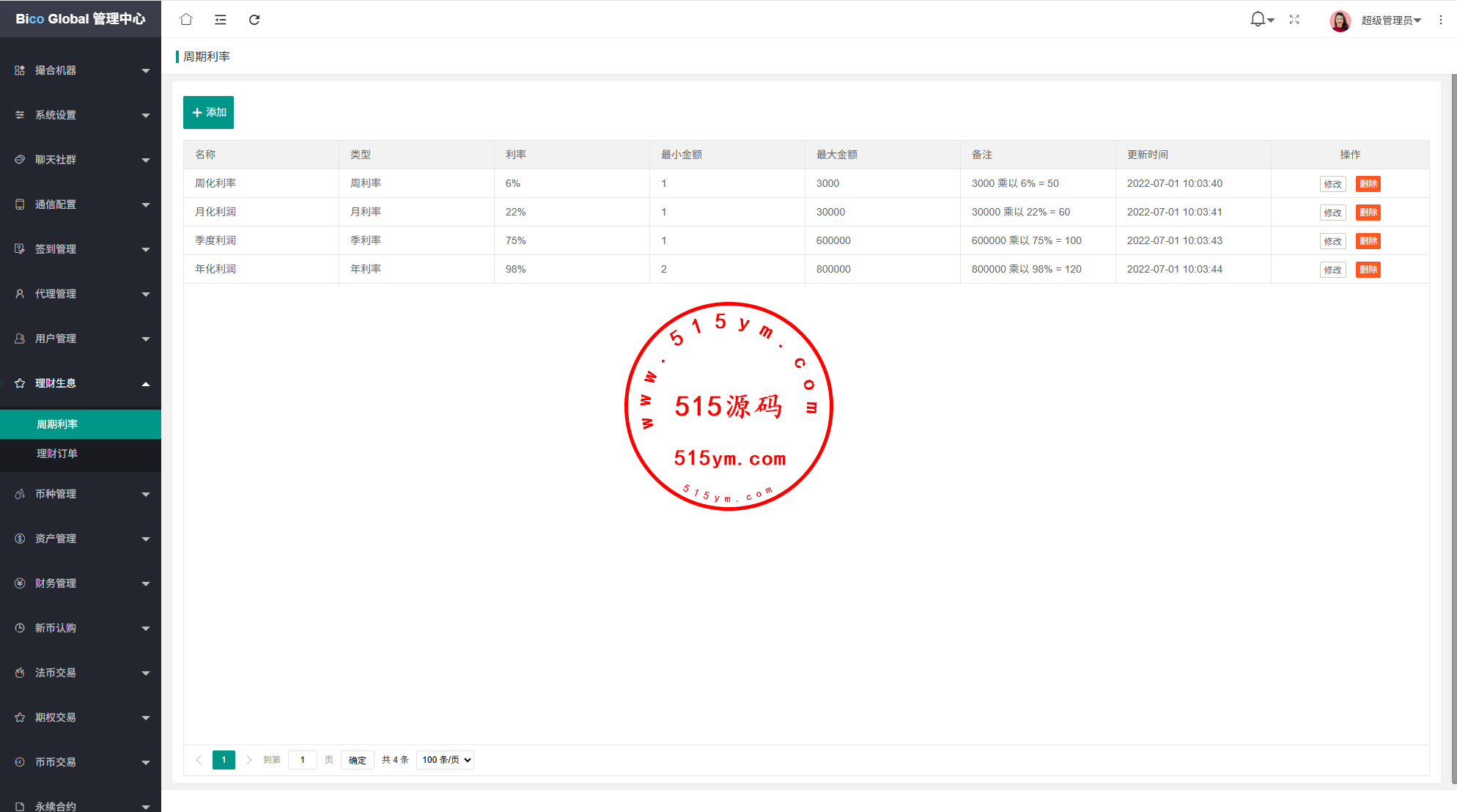Click the administrator avatar picture
Screen dimensions: 1457x812
pyautogui.click(x=1340, y=21)
